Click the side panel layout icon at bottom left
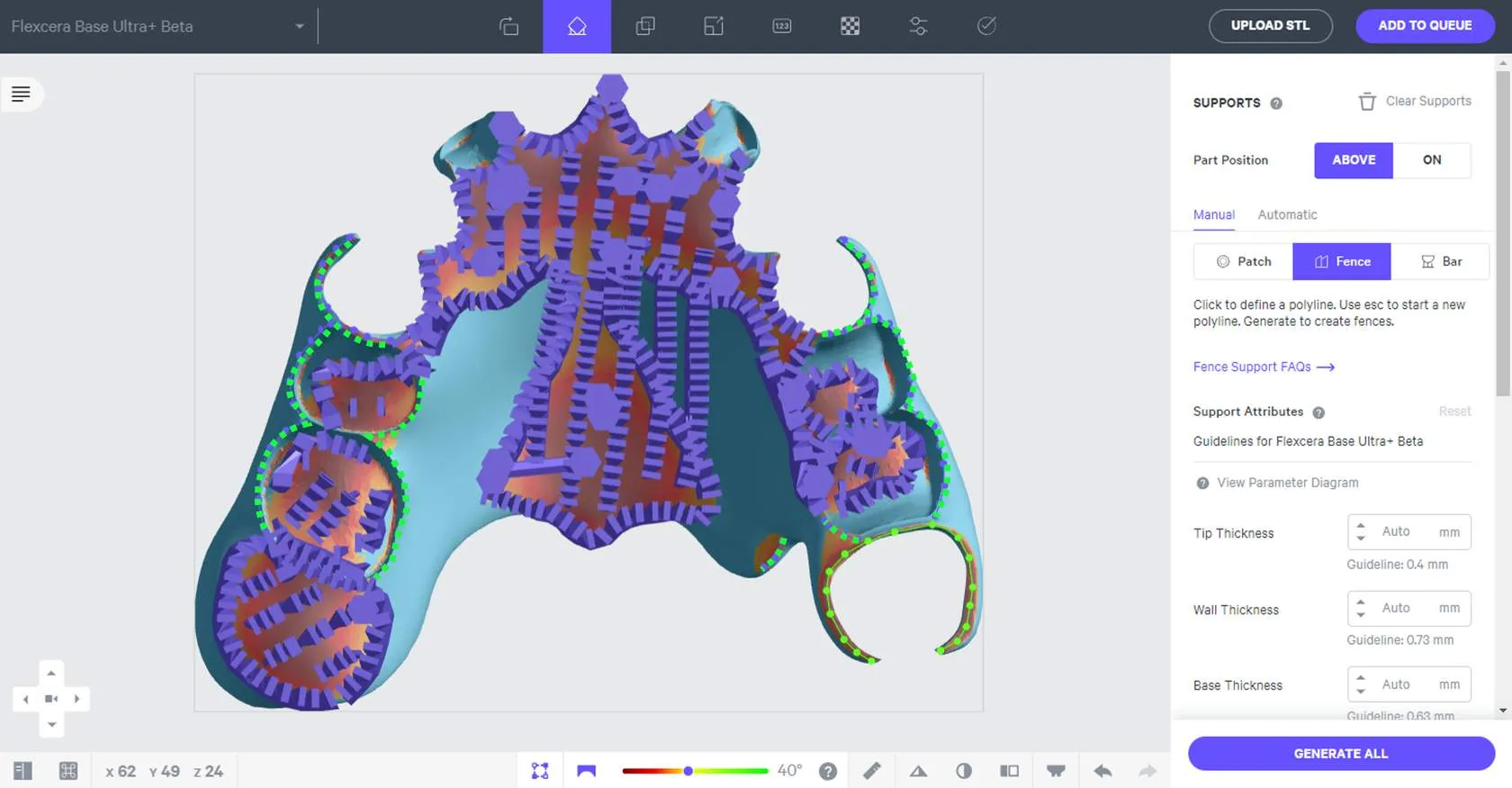1512x788 pixels. [22, 771]
